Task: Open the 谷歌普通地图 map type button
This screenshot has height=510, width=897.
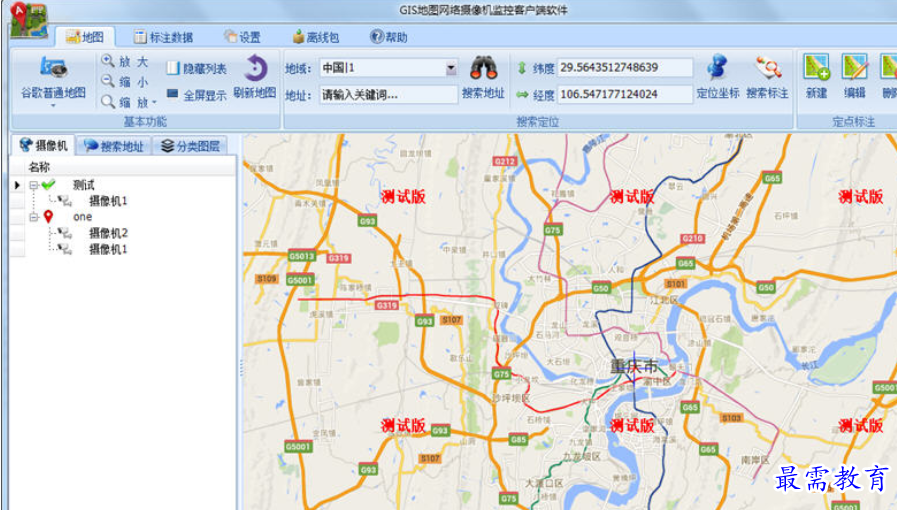Action: 53,79
